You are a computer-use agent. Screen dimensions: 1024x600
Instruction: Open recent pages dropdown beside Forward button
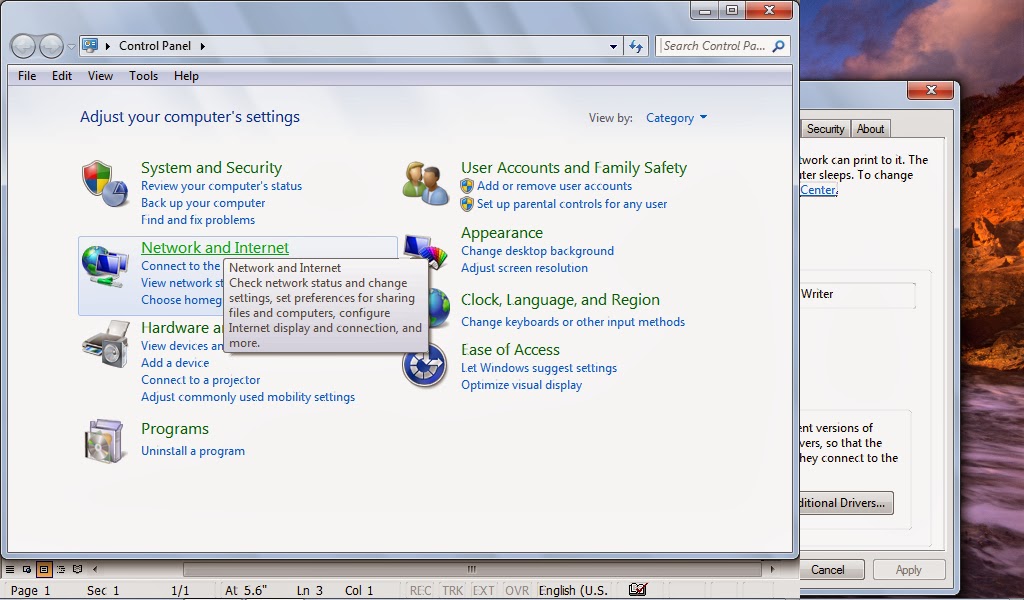click(x=71, y=46)
